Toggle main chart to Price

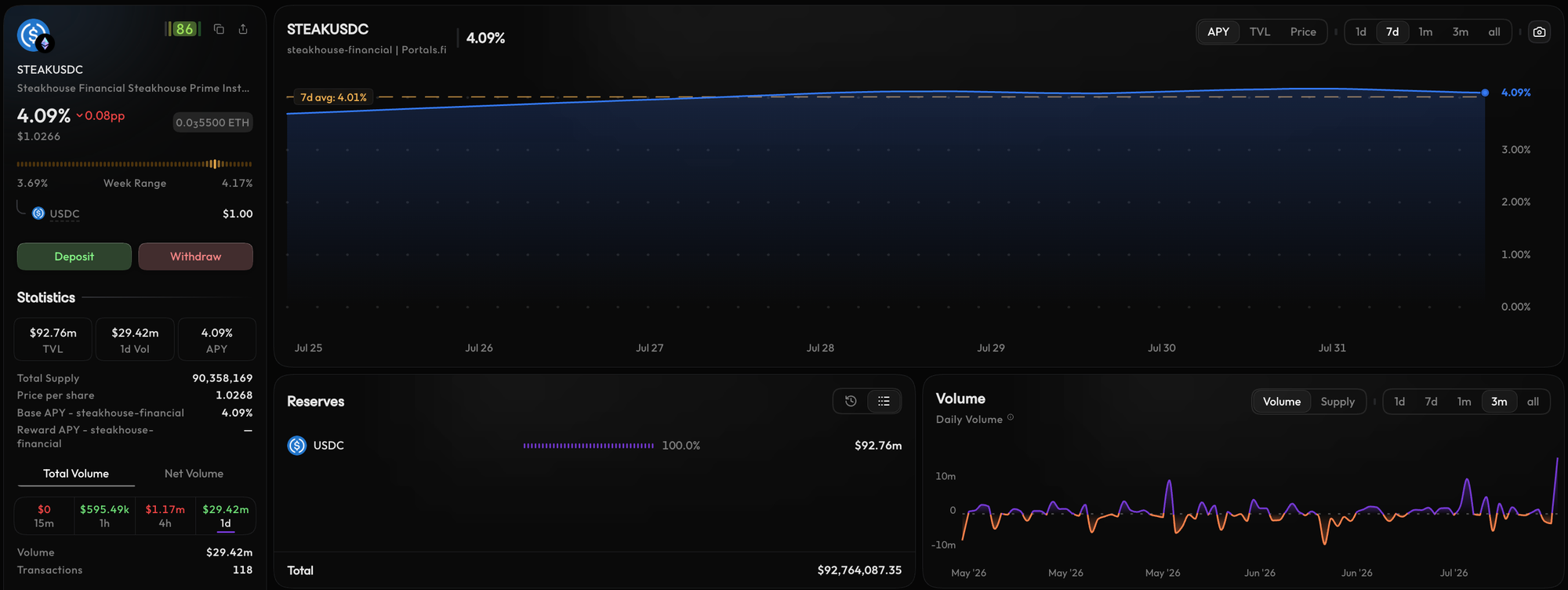point(1303,32)
